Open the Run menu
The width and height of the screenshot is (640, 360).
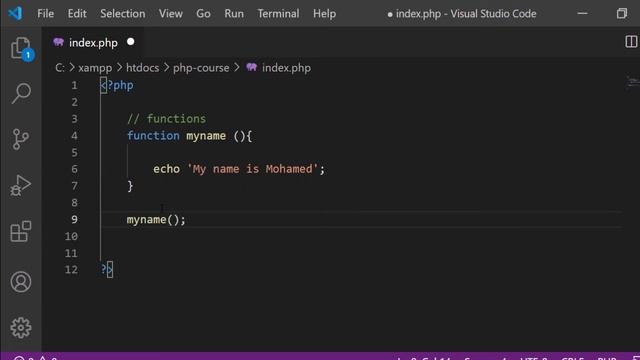234,13
